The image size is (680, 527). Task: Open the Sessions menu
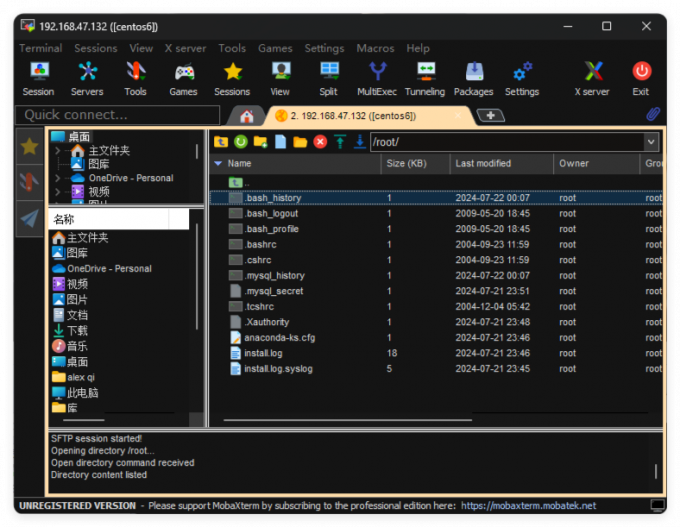coord(96,48)
